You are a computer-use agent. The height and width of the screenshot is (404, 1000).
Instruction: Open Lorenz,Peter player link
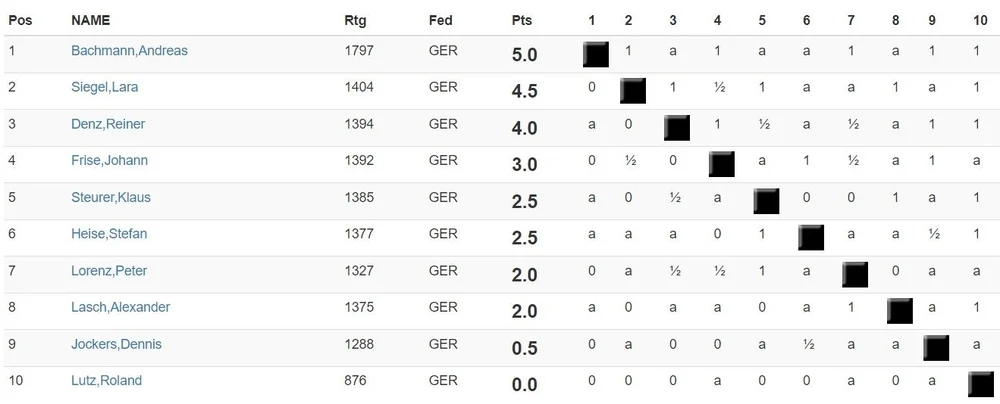pyautogui.click(x=109, y=271)
